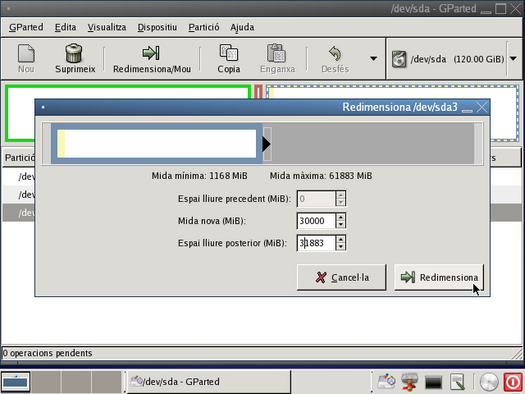Click 'Mida màxima: 61883 MiB' label

[321, 176]
